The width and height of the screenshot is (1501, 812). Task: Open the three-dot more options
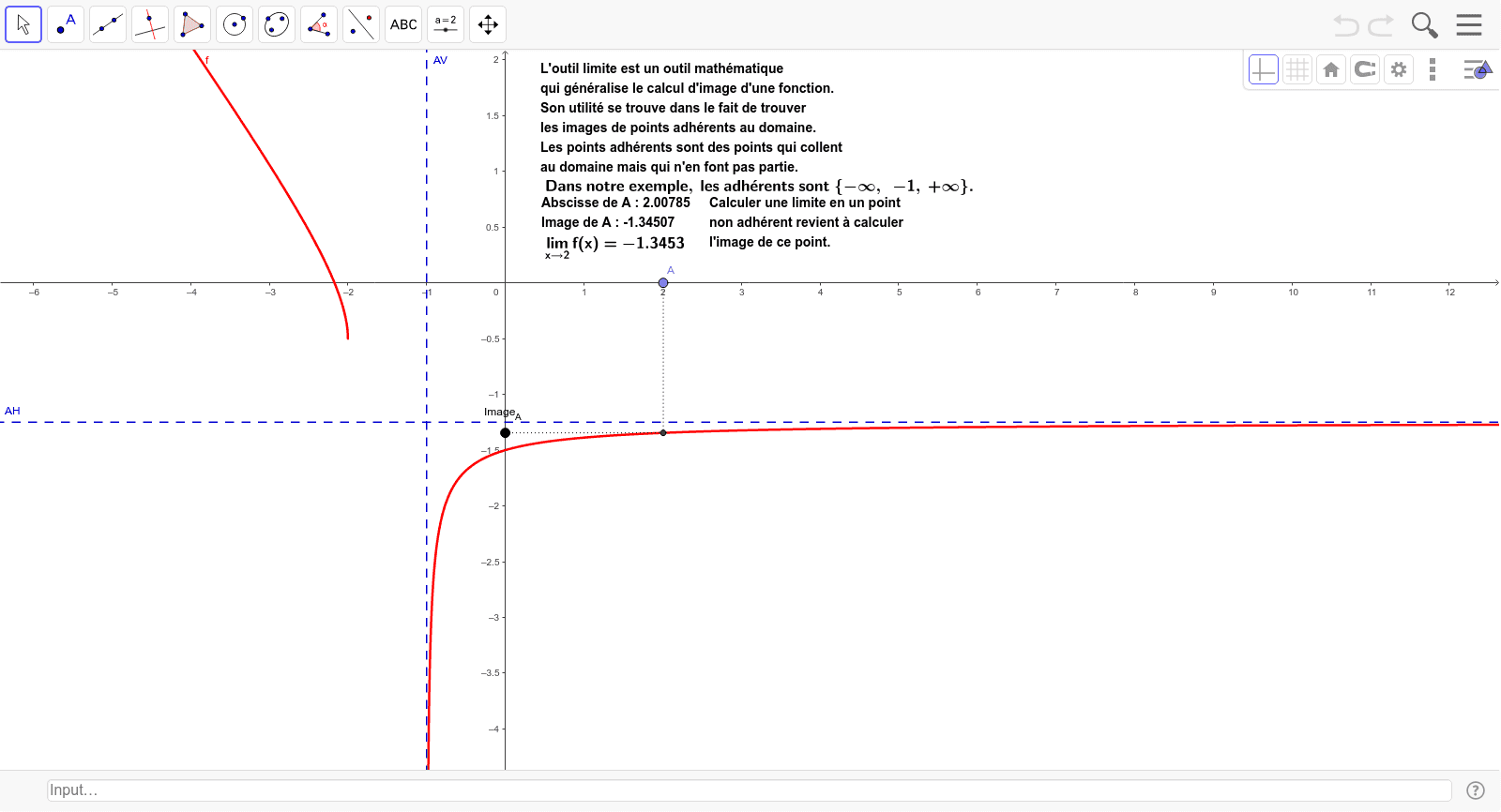coord(1433,69)
